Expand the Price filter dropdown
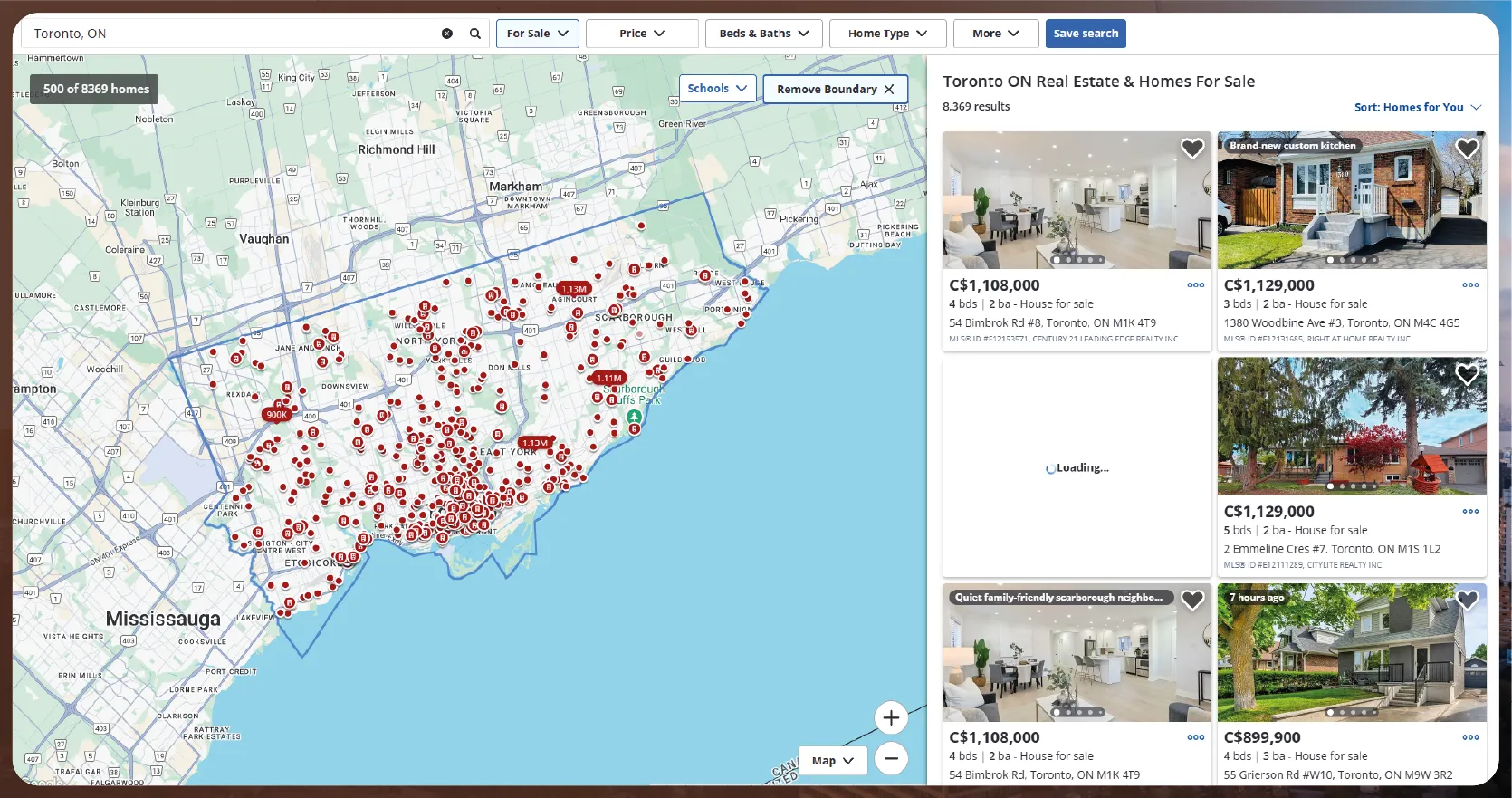This screenshot has width=1512, height=798. (642, 34)
